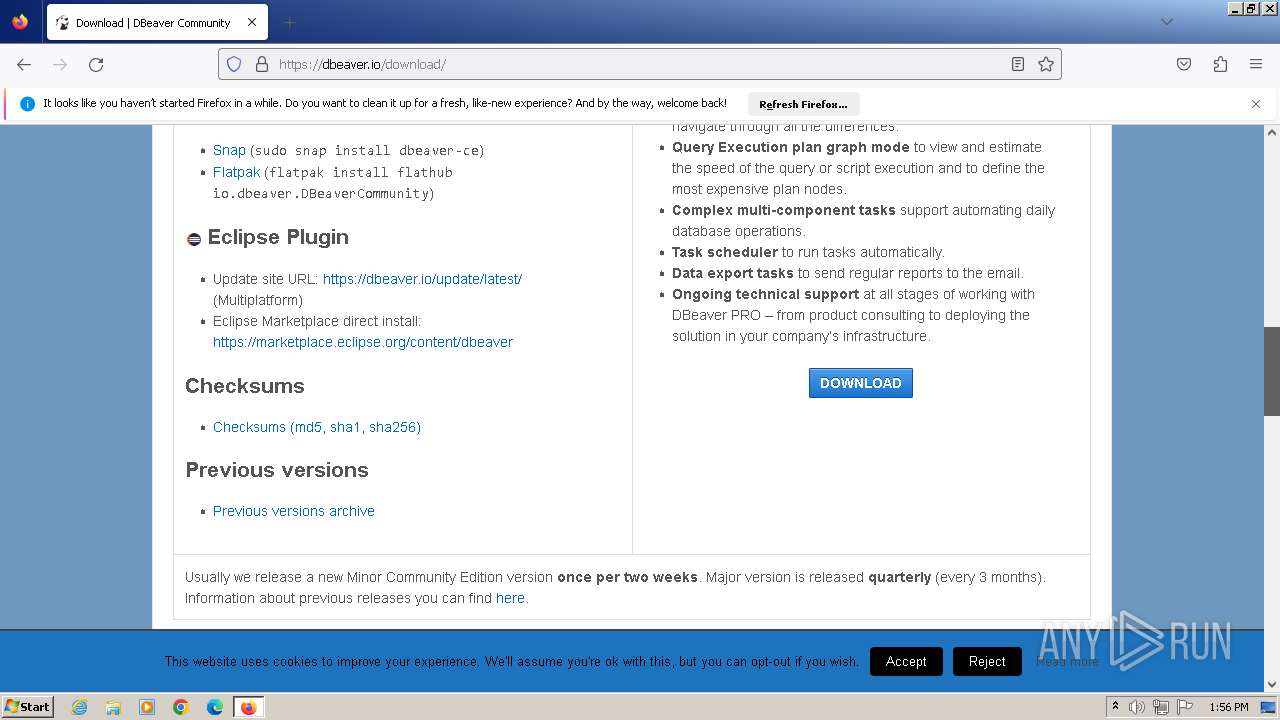
Task: Open Checksums (md5, sha1, sha256) link
Action: tap(317, 427)
